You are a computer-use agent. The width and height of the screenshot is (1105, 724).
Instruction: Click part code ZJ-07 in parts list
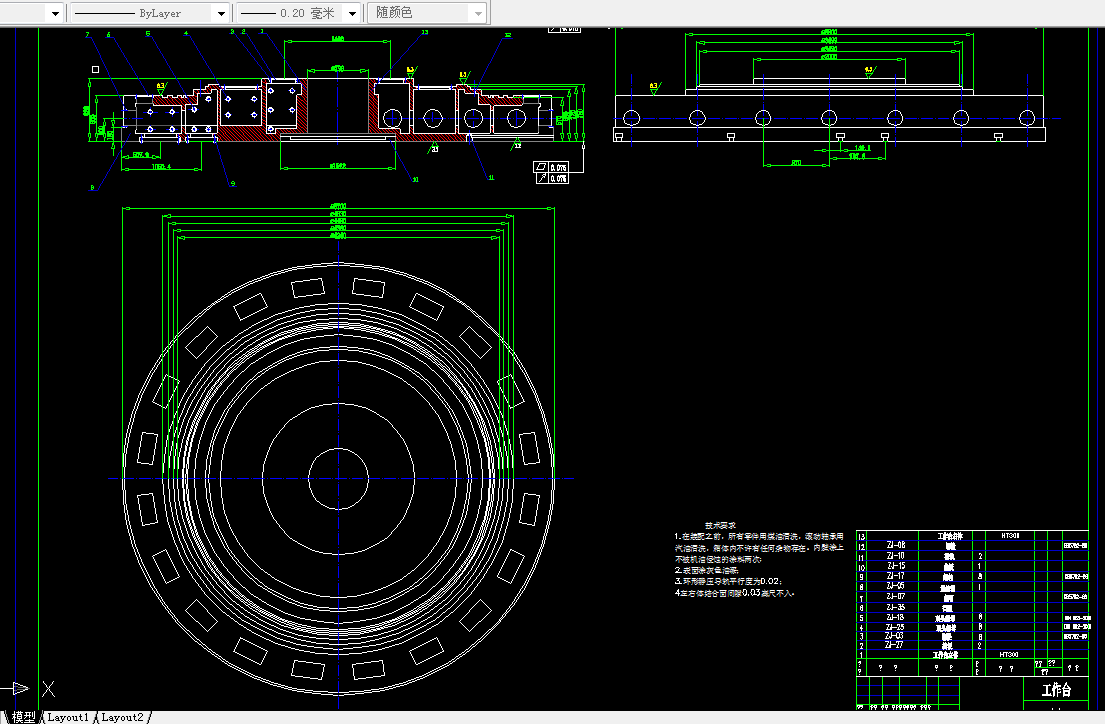pos(896,596)
